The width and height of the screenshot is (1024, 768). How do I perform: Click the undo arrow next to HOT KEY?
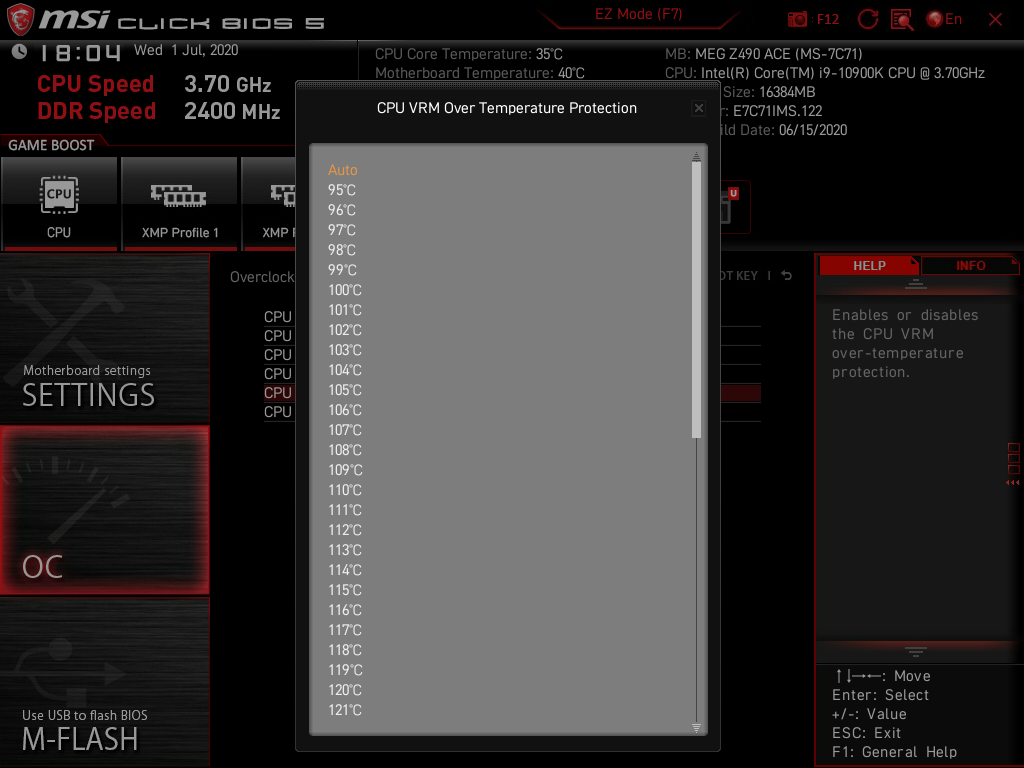click(x=786, y=275)
